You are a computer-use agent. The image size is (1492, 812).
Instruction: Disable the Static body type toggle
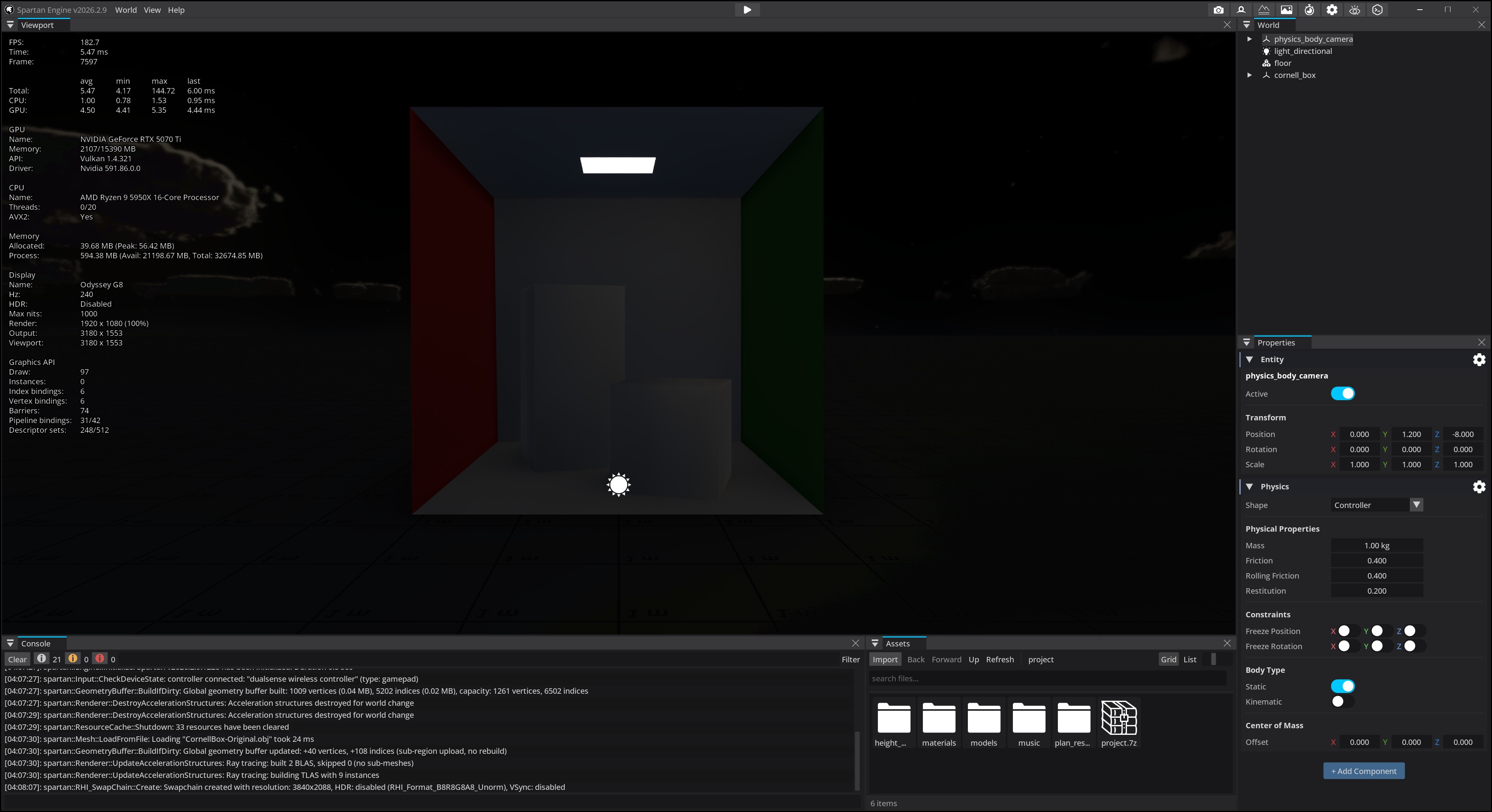[x=1342, y=686]
